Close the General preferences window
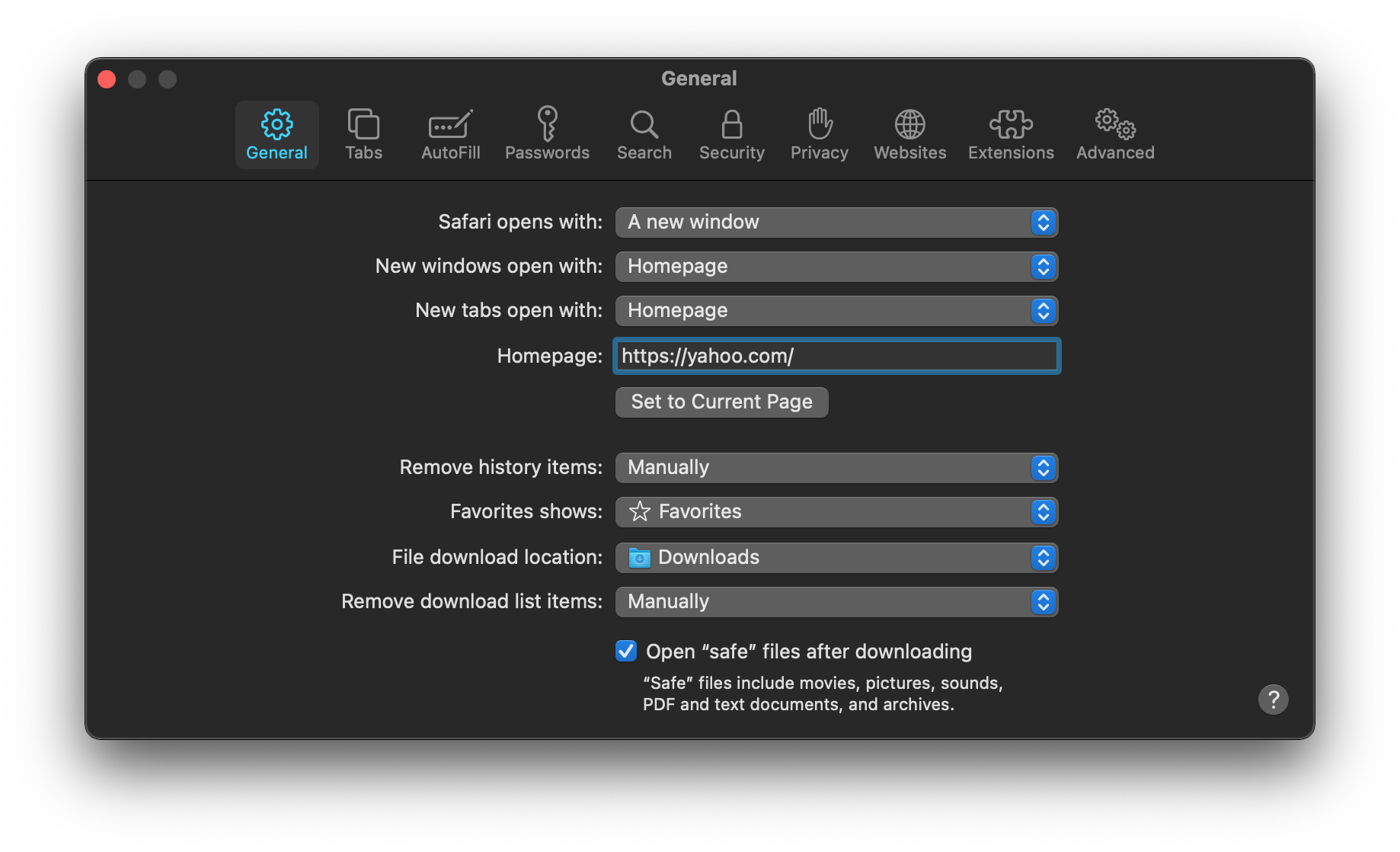 107,79
